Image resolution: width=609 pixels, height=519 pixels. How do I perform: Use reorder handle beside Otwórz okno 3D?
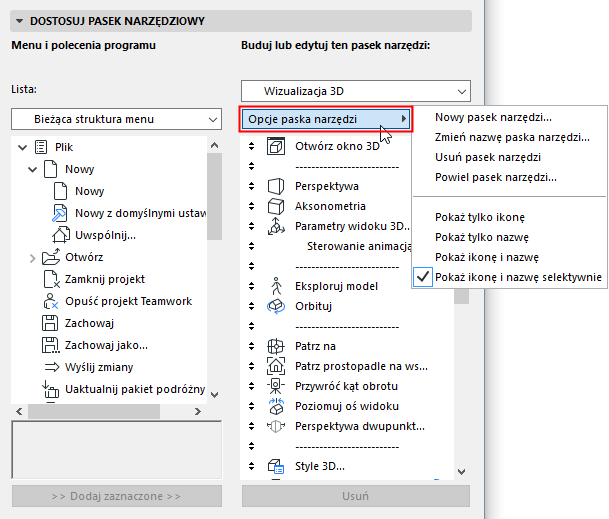(x=252, y=146)
